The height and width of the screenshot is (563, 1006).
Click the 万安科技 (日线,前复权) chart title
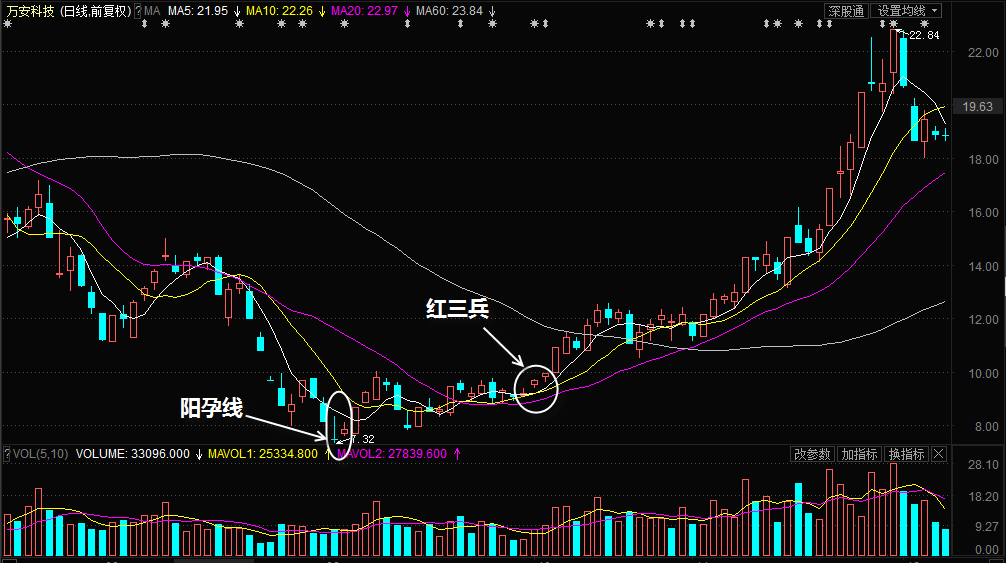coord(69,11)
